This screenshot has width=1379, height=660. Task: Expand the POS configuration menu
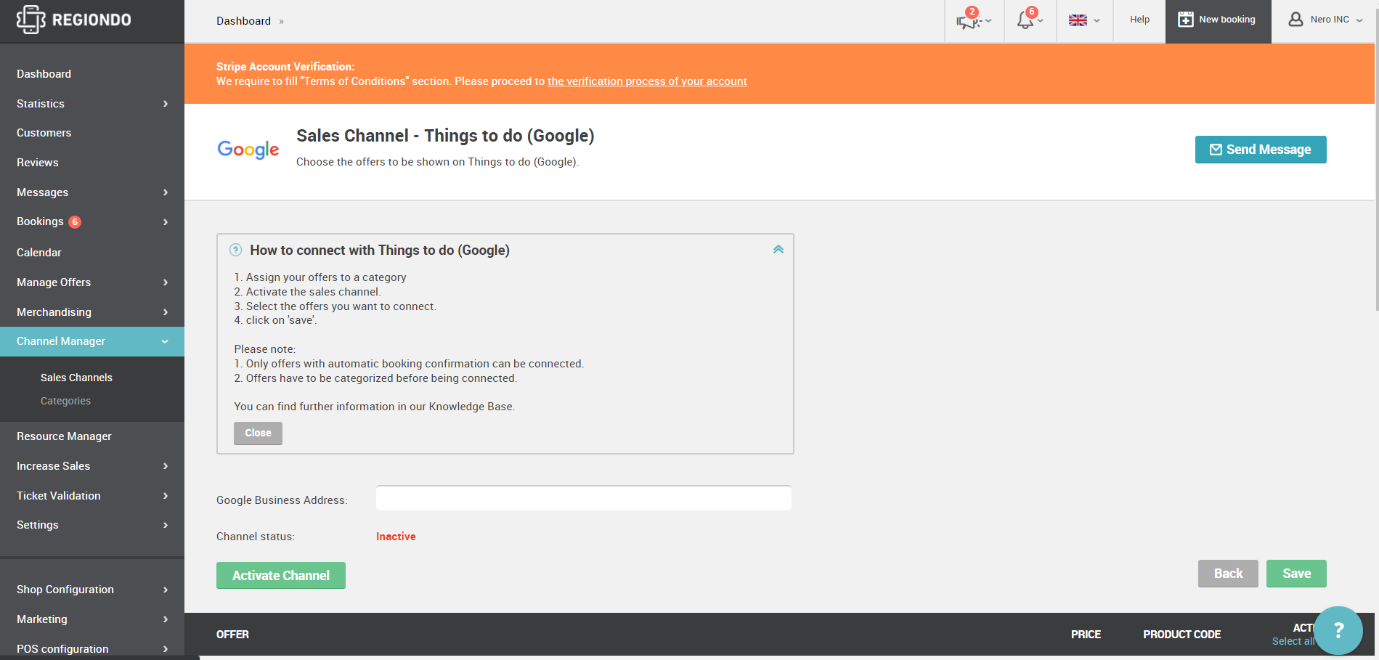coord(92,649)
